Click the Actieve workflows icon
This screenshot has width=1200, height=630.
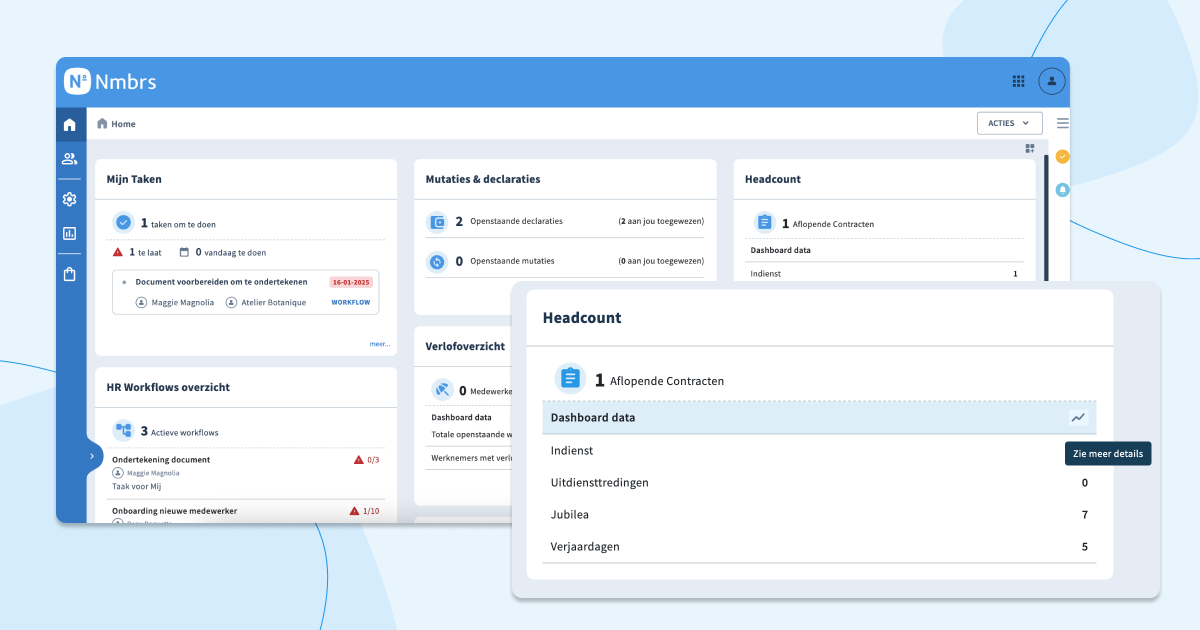coord(124,431)
